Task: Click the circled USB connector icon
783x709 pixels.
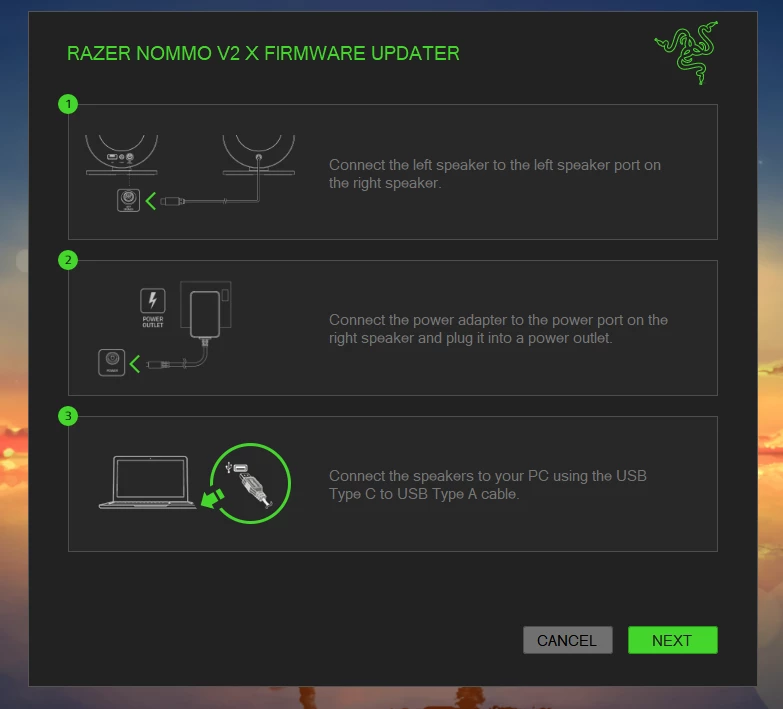Action: click(x=250, y=483)
